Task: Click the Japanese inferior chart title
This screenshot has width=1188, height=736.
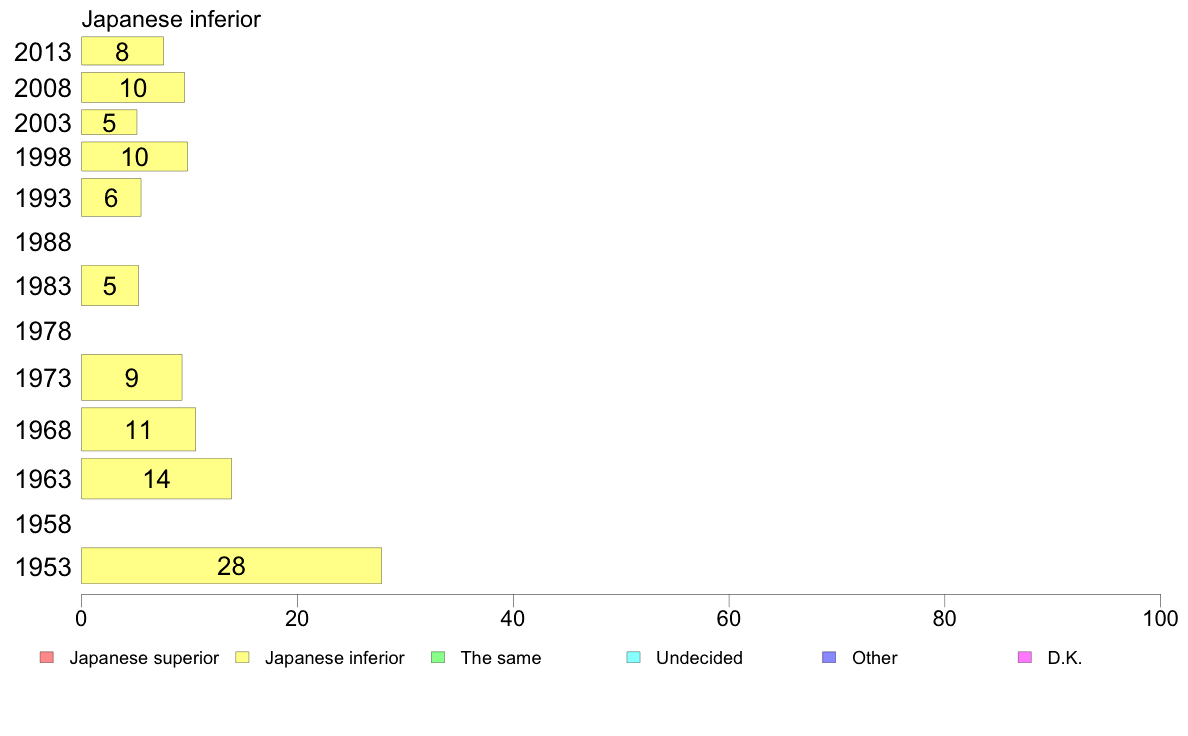Action: click(171, 19)
